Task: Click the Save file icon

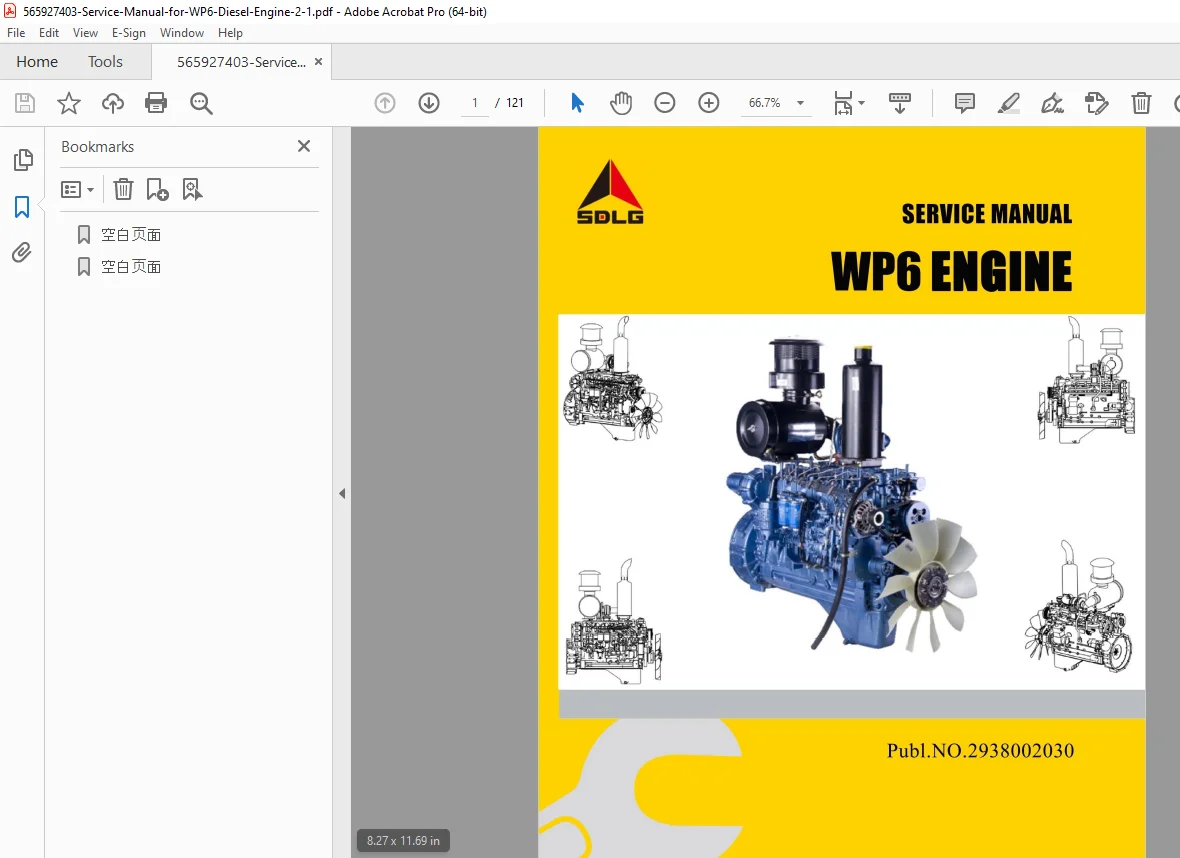Action: [x=25, y=103]
